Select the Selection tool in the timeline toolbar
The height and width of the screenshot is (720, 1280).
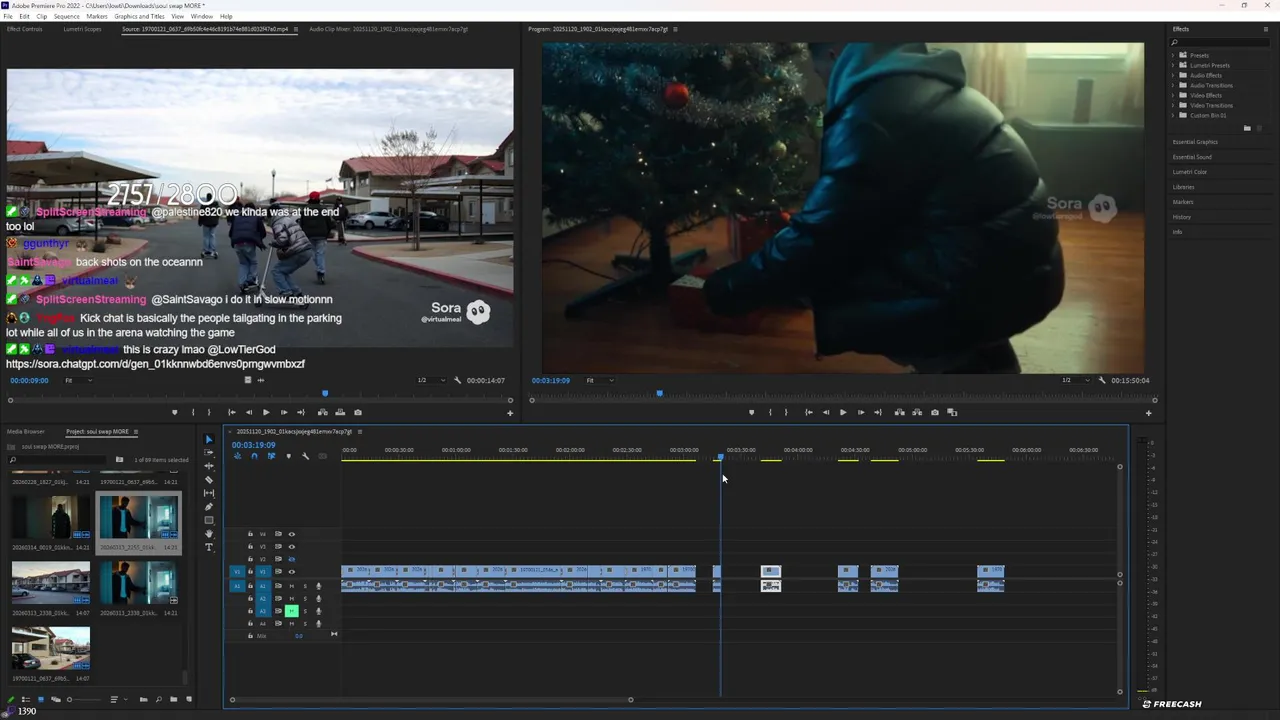point(209,439)
